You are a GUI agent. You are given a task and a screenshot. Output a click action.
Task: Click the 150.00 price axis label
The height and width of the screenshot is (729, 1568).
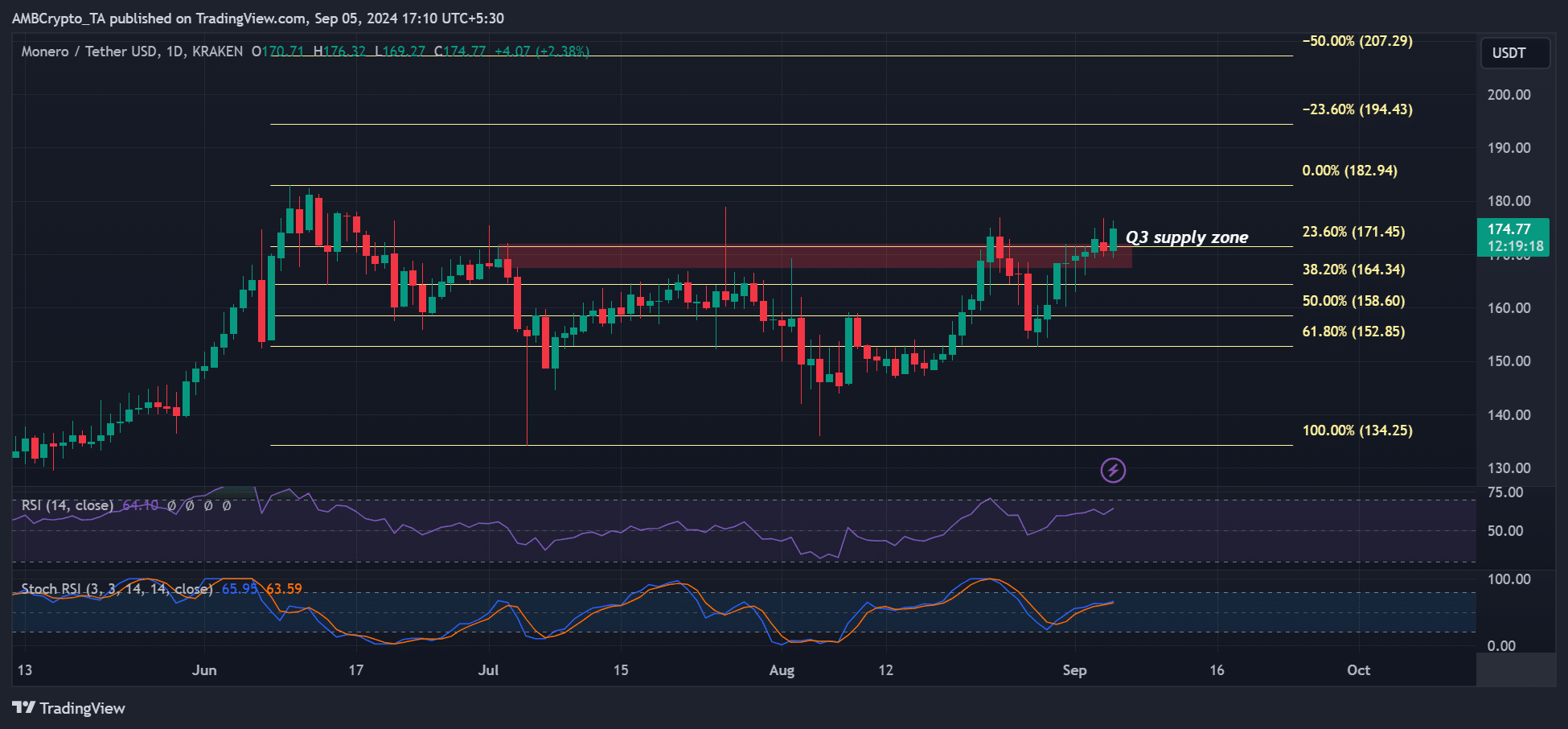pyautogui.click(x=1509, y=361)
